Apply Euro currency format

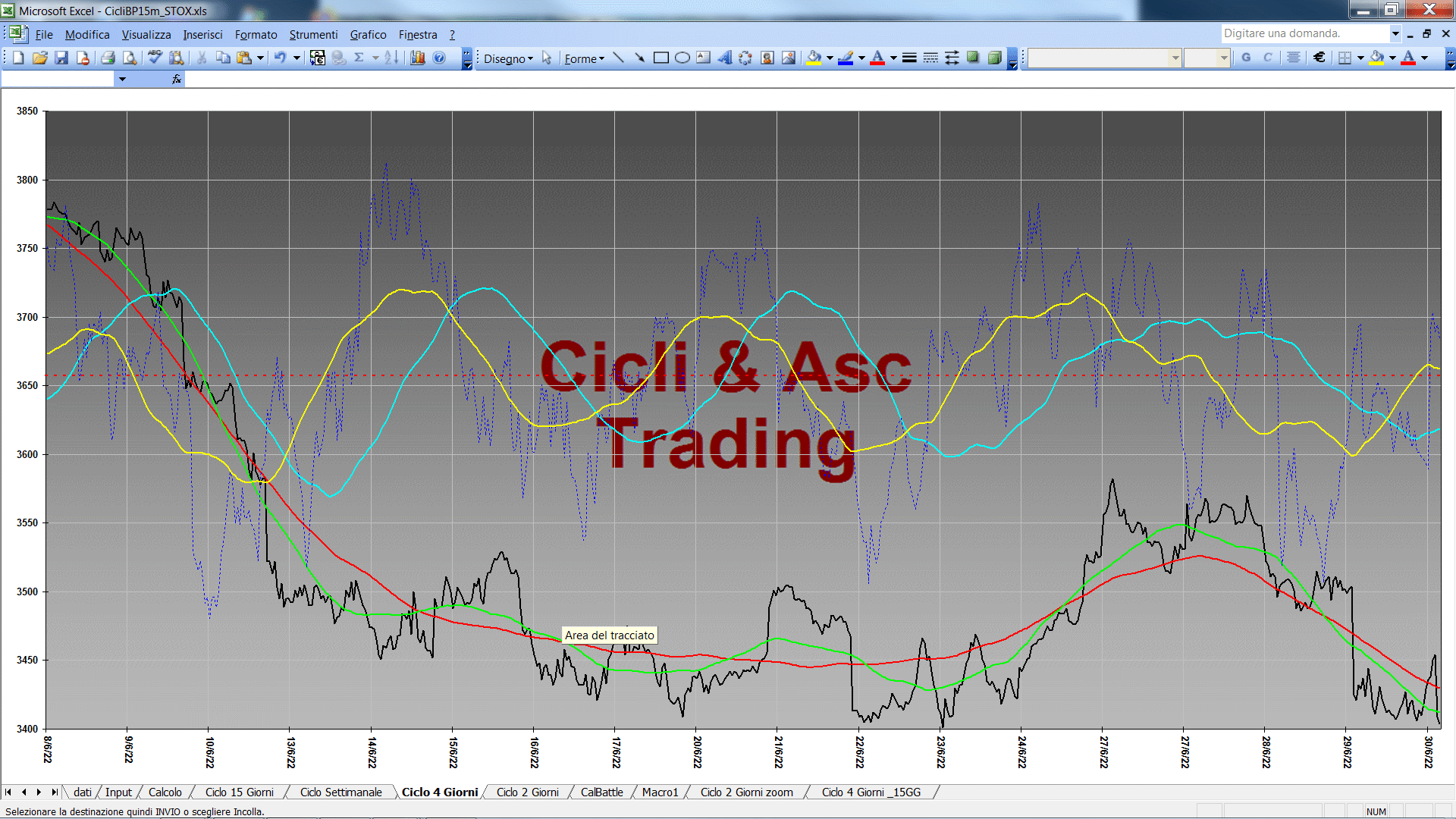click(1319, 58)
